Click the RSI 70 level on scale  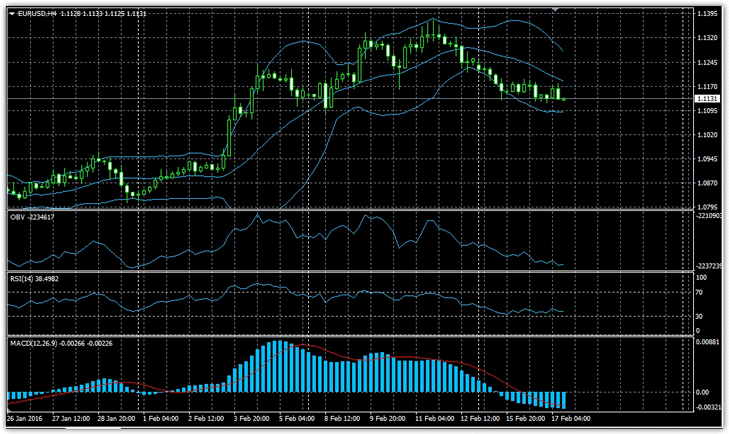pos(700,293)
